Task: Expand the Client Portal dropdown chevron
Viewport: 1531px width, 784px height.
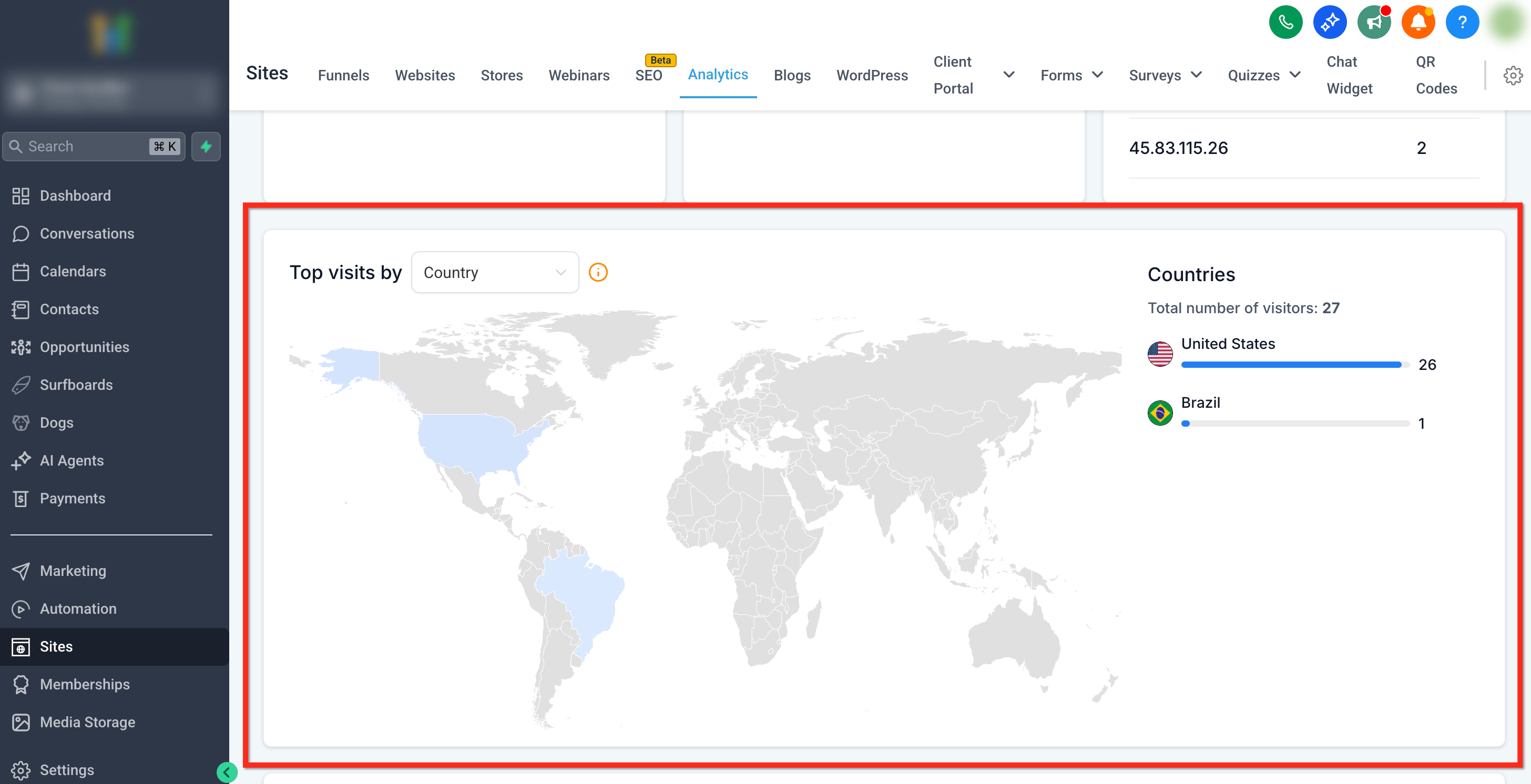Action: pos(1008,75)
